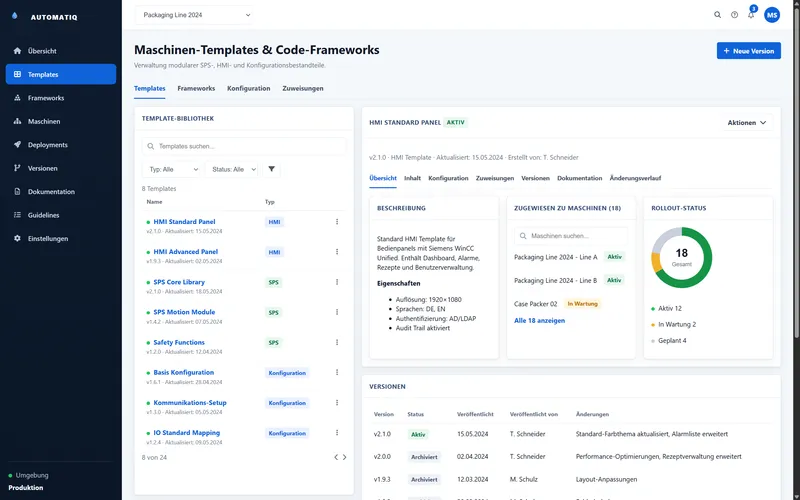
Task: Click the filter funnel icon in template library
Action: coord(271,169)
